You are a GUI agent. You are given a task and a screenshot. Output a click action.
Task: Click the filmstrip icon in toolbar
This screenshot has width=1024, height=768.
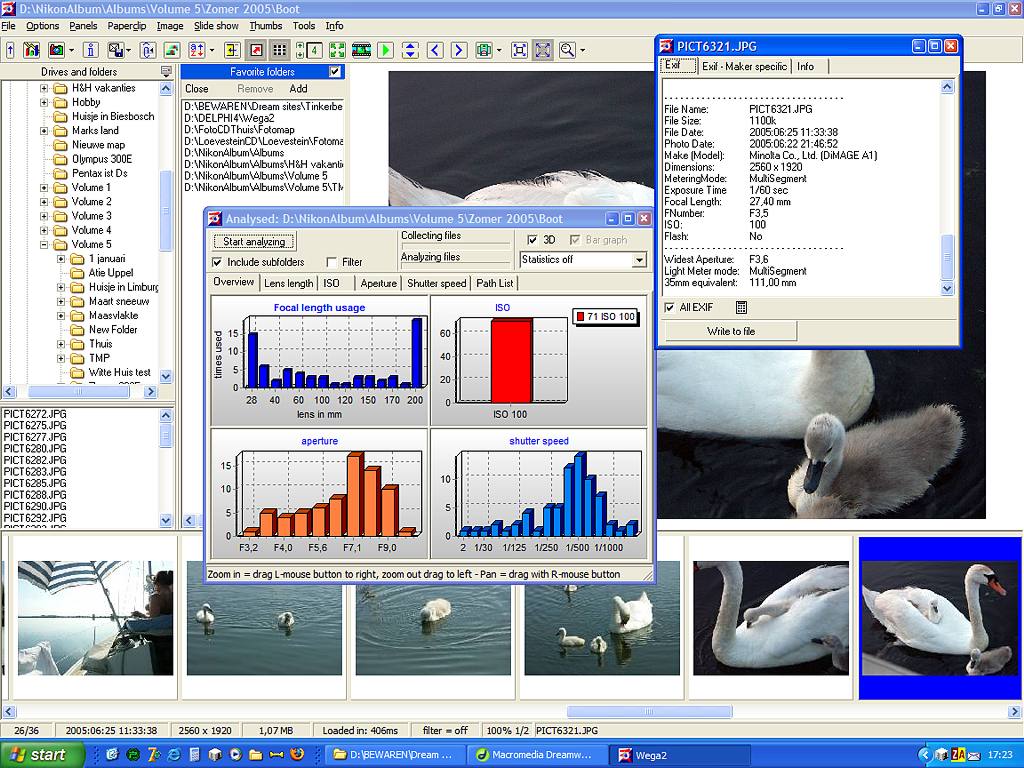coord(361,50)
